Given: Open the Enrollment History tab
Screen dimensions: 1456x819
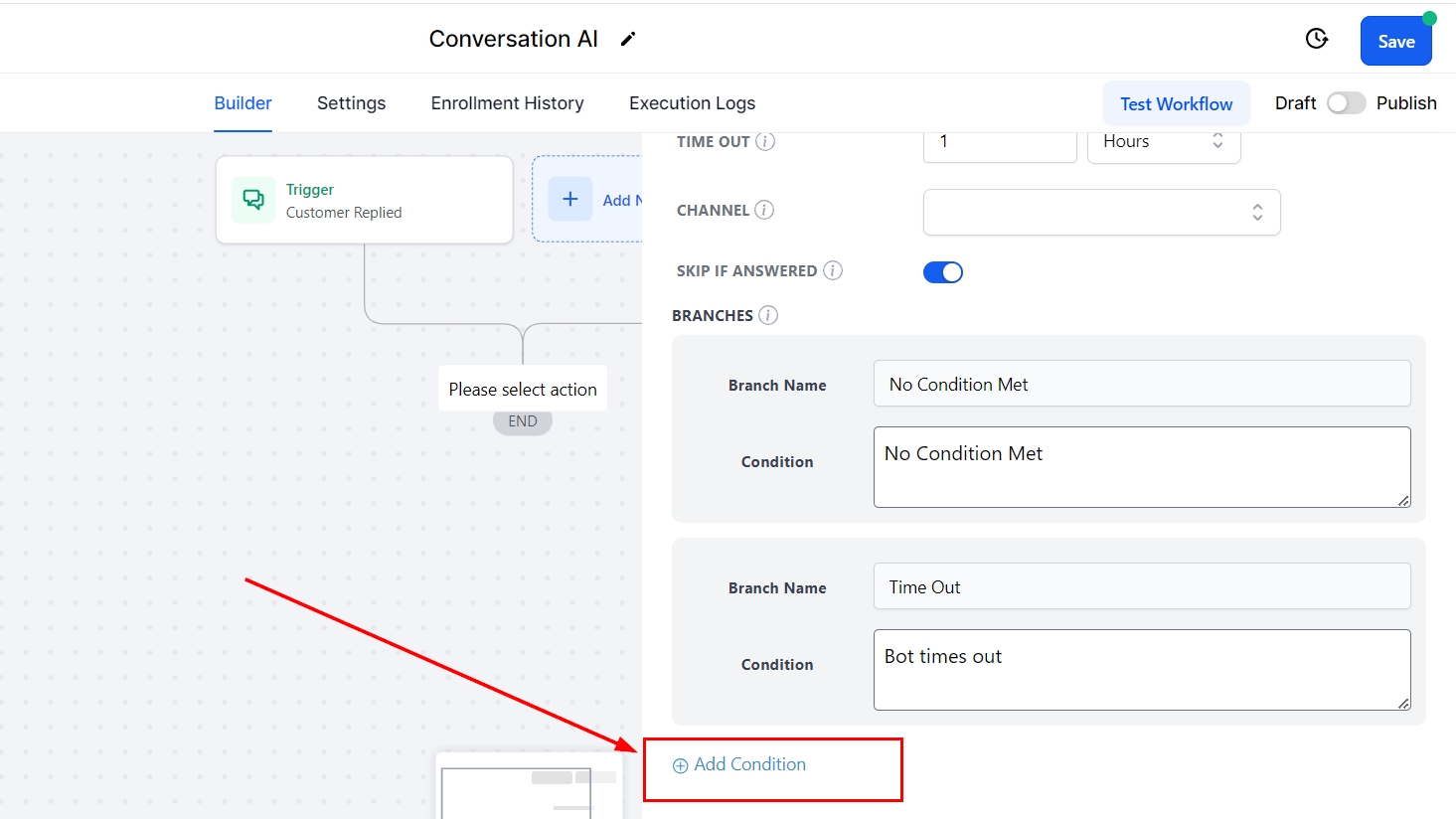Looking at the screenshot, I should coord(507,103).
